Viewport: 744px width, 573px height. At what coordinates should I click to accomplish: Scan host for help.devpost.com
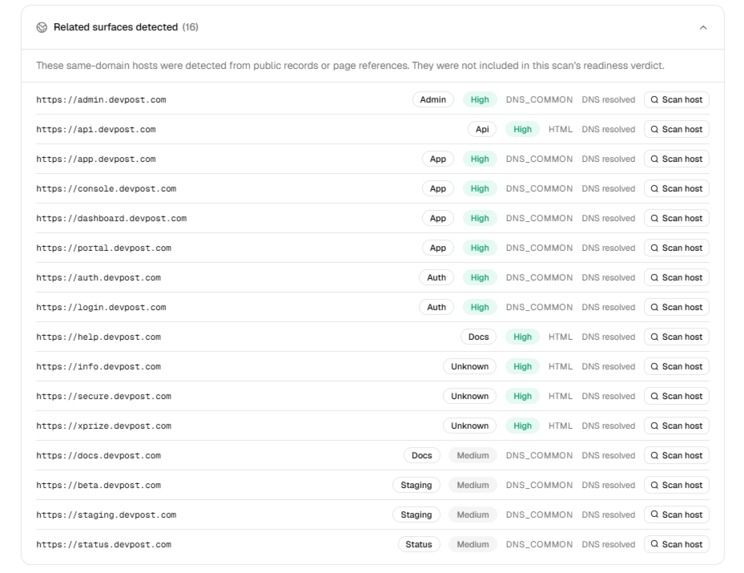676,337
